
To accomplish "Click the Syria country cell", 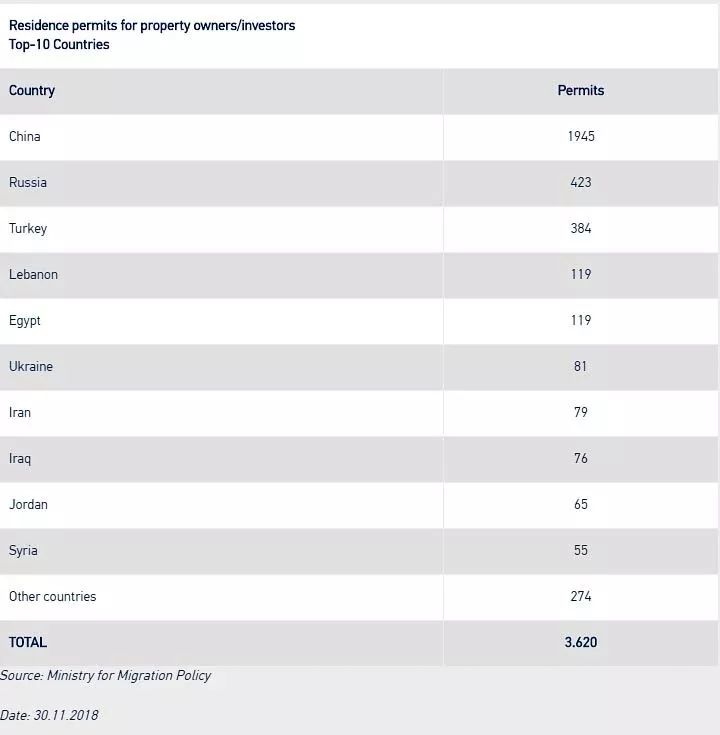I will pyautogui.click(x=25, y=550).
